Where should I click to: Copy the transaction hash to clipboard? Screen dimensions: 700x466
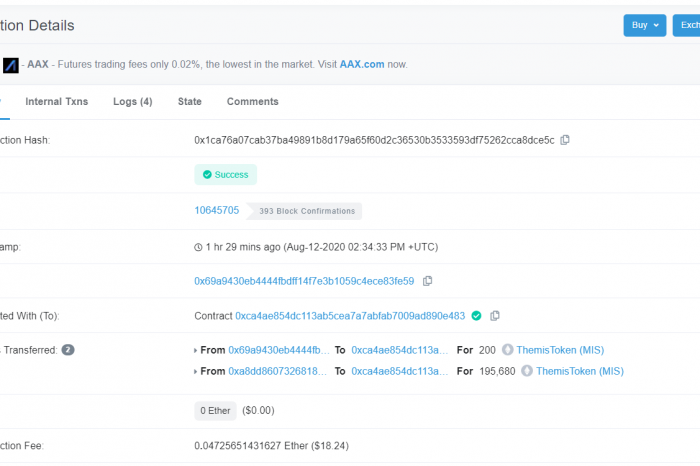click(x=565, y=140)
